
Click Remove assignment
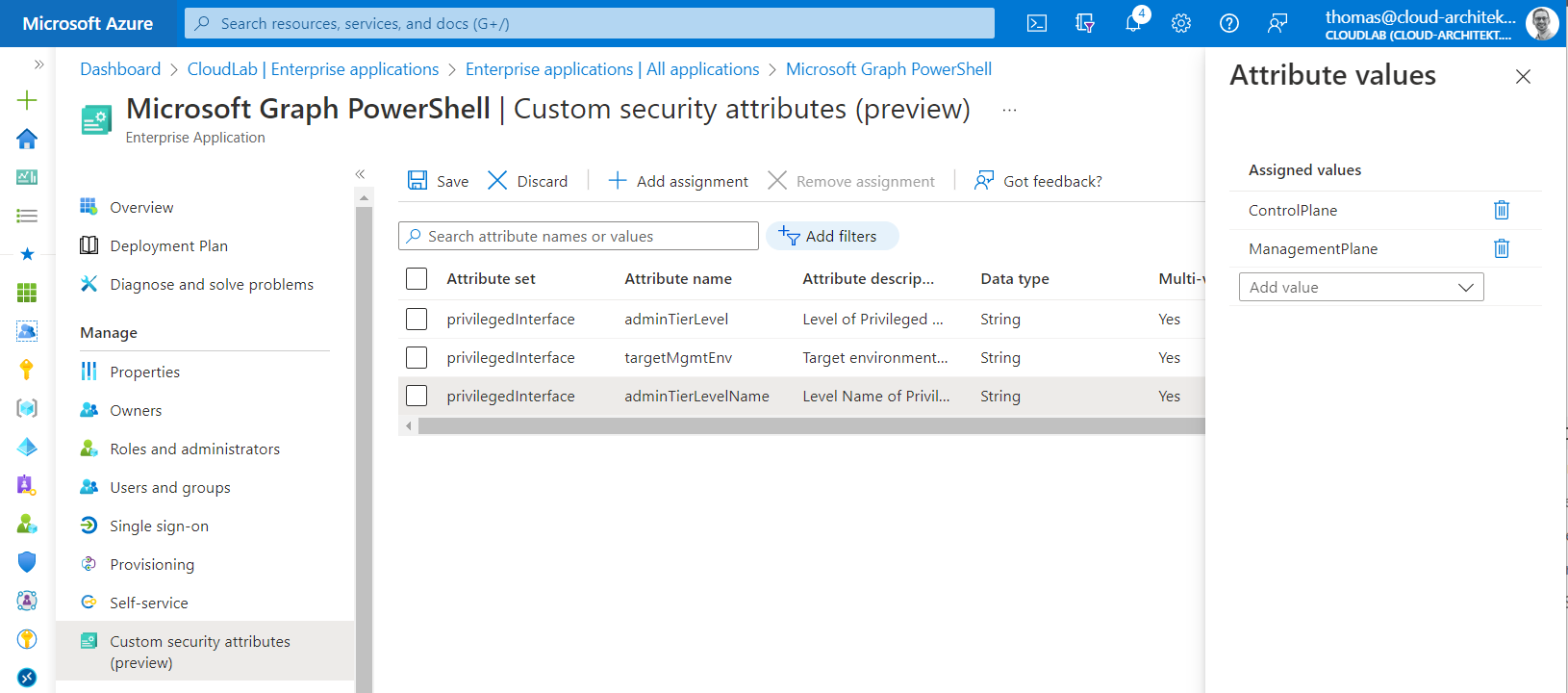coord(851,181)
